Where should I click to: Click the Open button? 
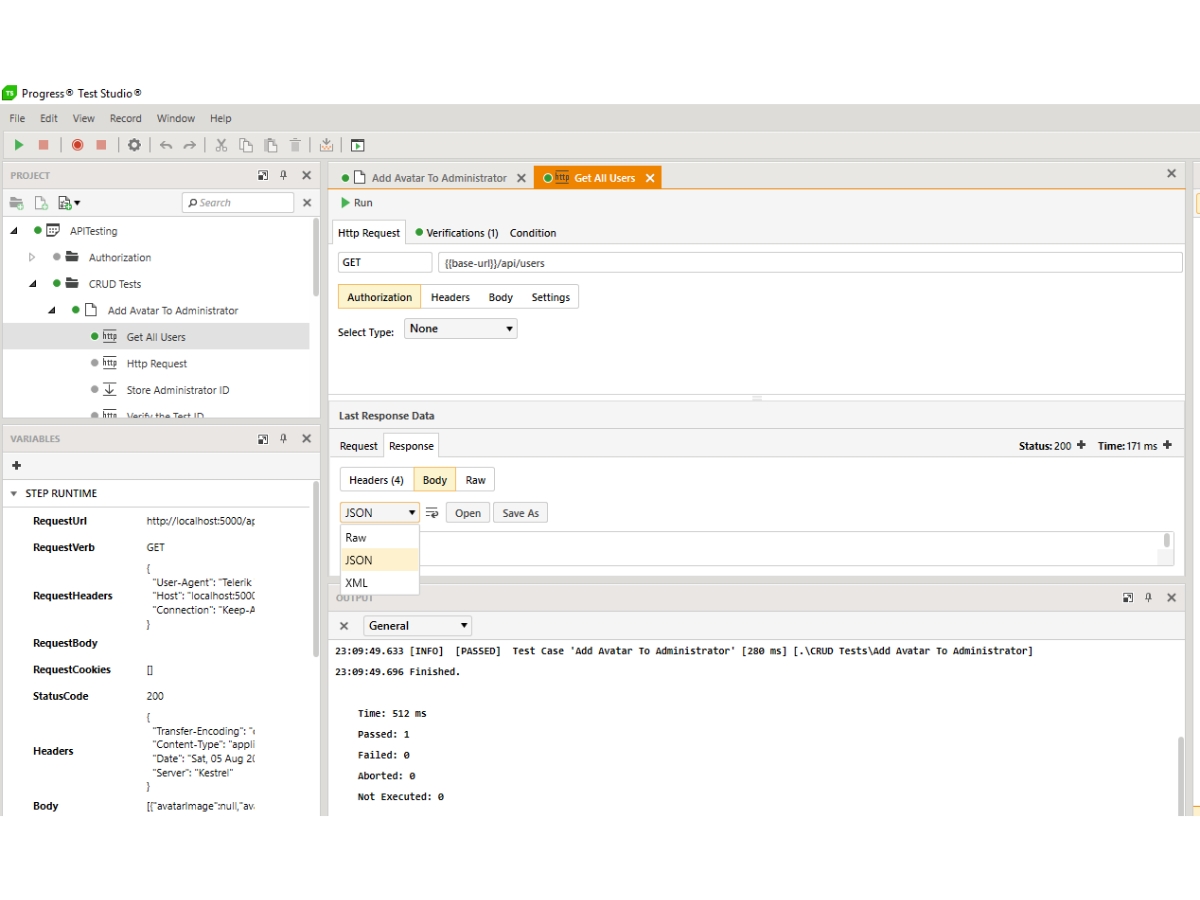[468, 513]
